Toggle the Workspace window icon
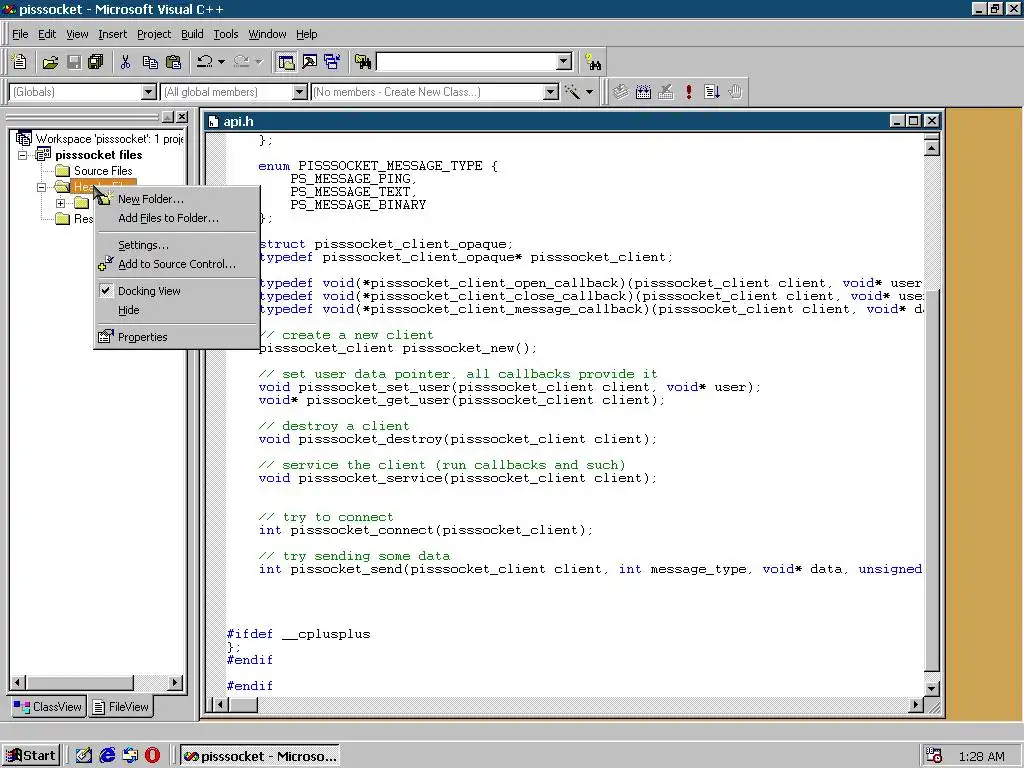This screenshot has width=1024, height=768. pos(286,62)
